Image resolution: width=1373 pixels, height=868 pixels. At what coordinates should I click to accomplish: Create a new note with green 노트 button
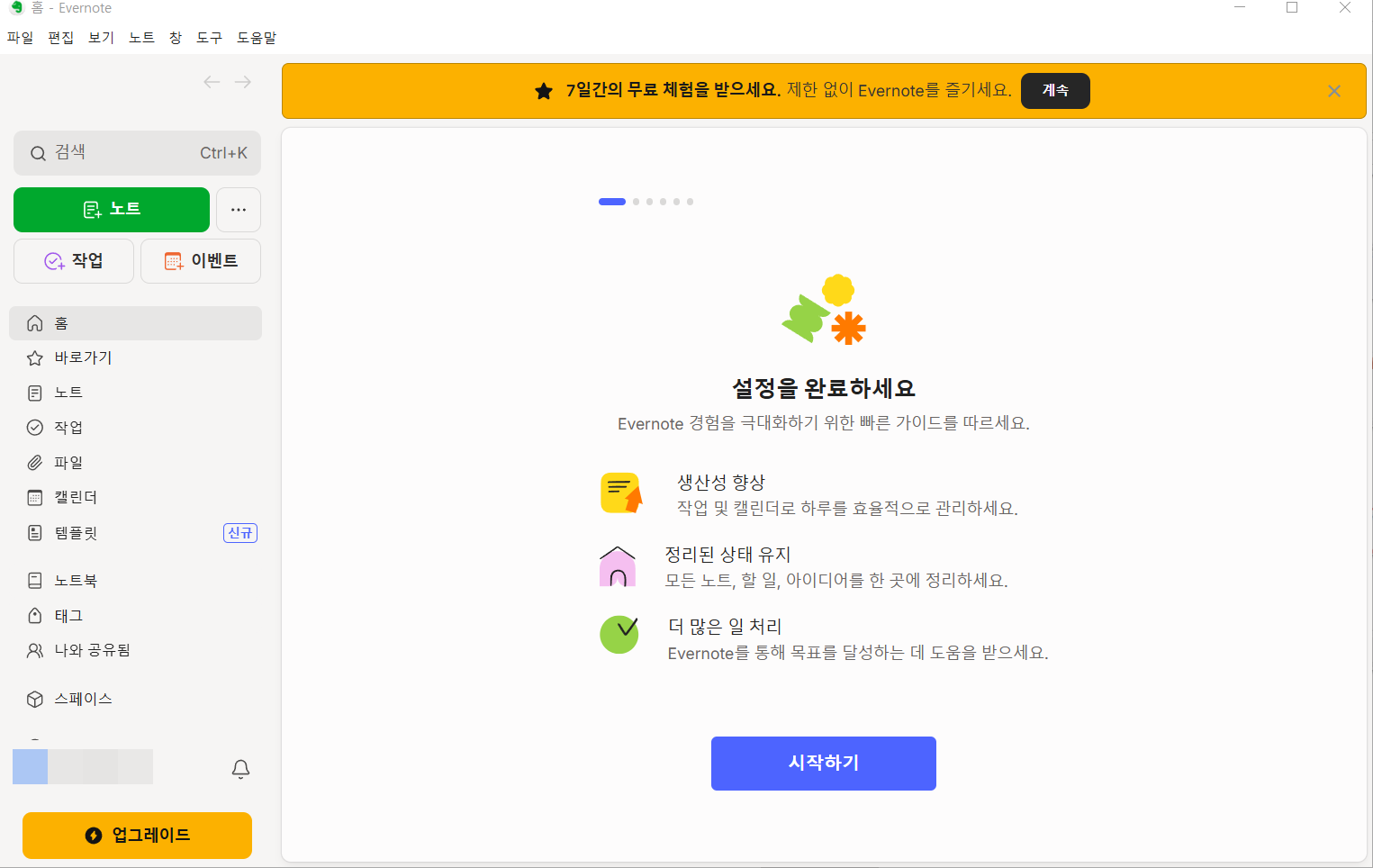112,210
